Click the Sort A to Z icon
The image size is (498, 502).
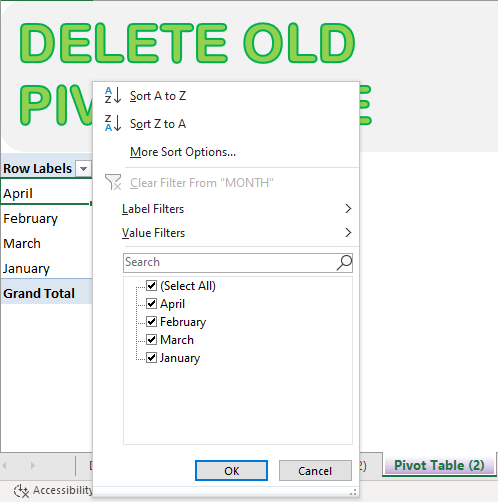tap(113, 95)
